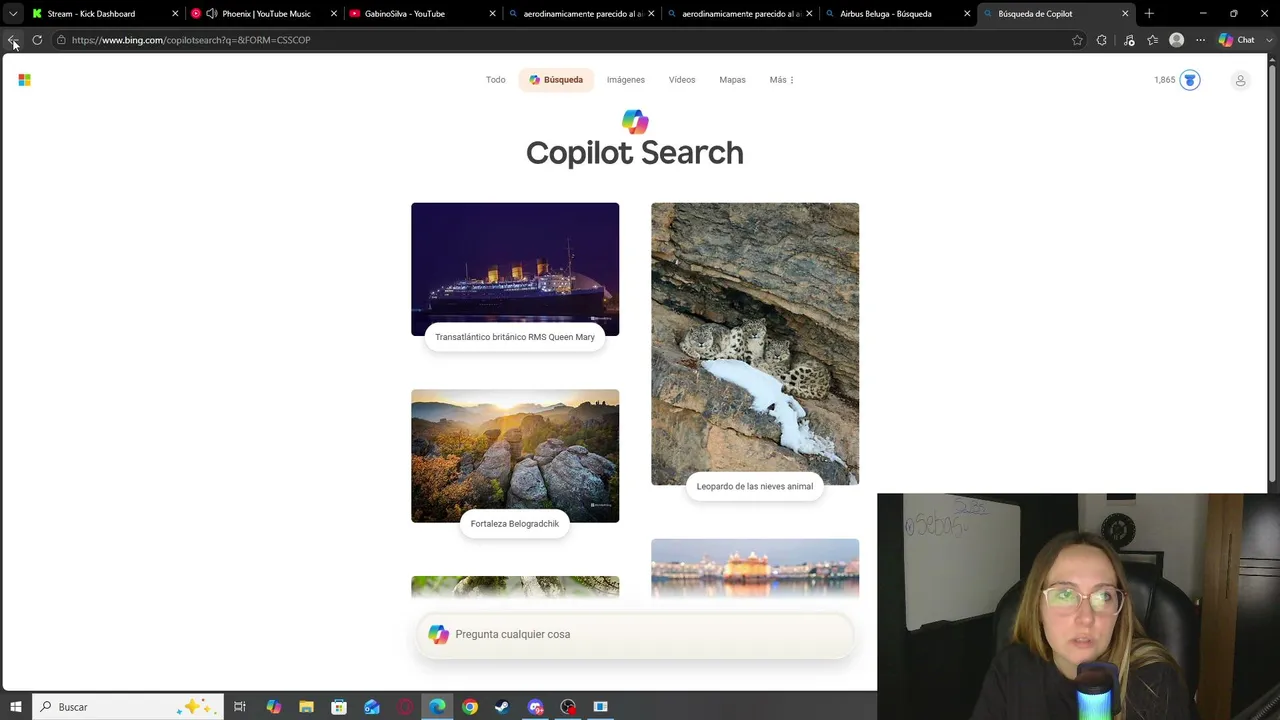
Task: Select the Todo search tab
Action: click(x=496, y=80)
